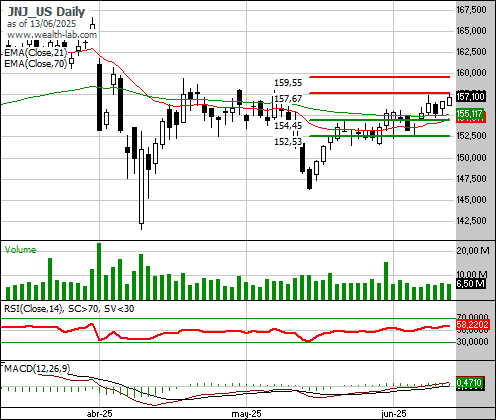The image size is (496, 420).
Task: Click the 159,55 resistance level label
Action: click(x=288, y=82)
